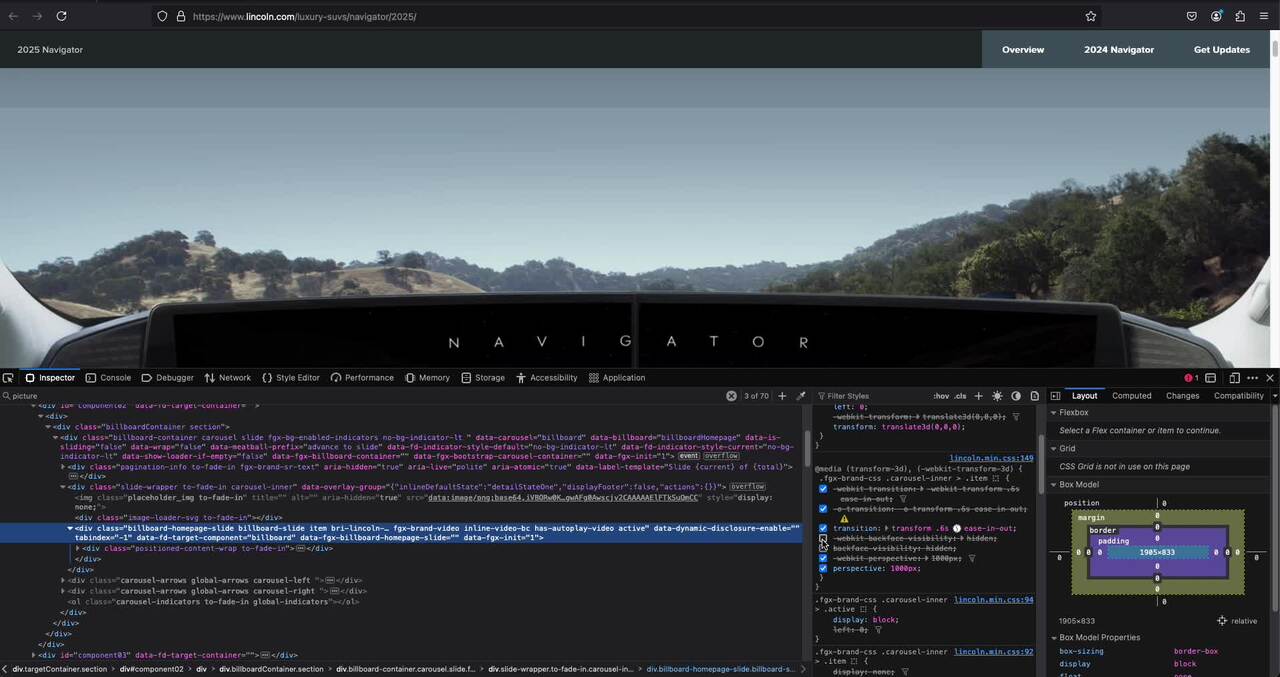Image resolution: width=1280 pixels, height=677 pixels.
Task: Switch to the Changes sidebar tab
Action: click(x=1182, y=396)
